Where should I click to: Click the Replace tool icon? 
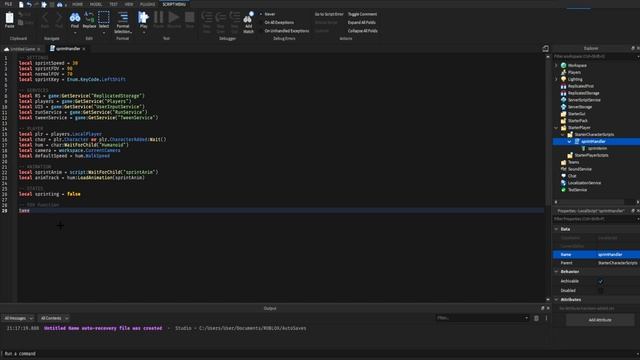(x=89, y=18)
